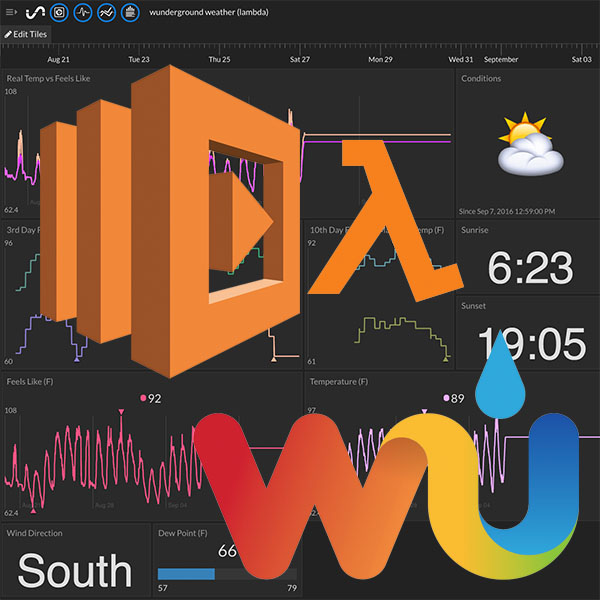Click the green min marker in 10th Day chart
Screen dimensions: 600x600
(445, 359)
